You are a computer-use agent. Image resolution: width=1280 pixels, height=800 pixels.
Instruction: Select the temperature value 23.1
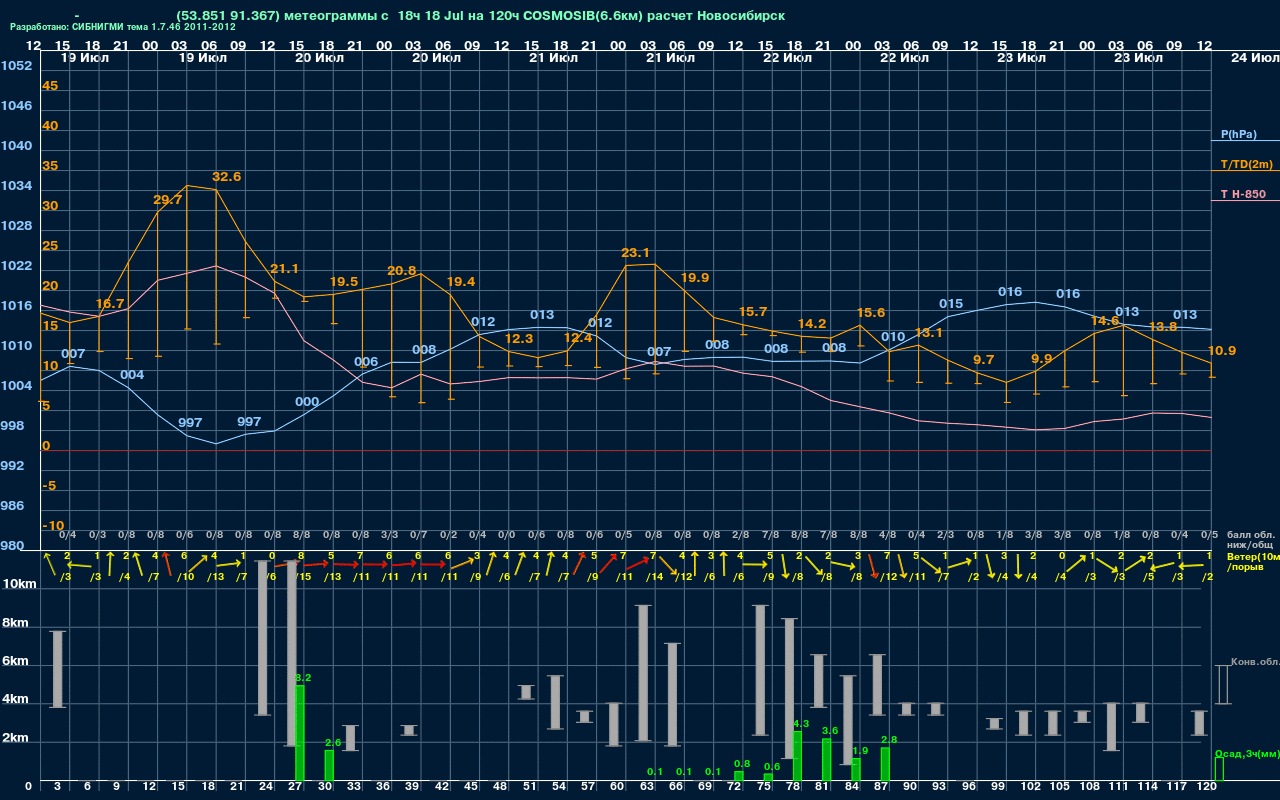[636, 253]
